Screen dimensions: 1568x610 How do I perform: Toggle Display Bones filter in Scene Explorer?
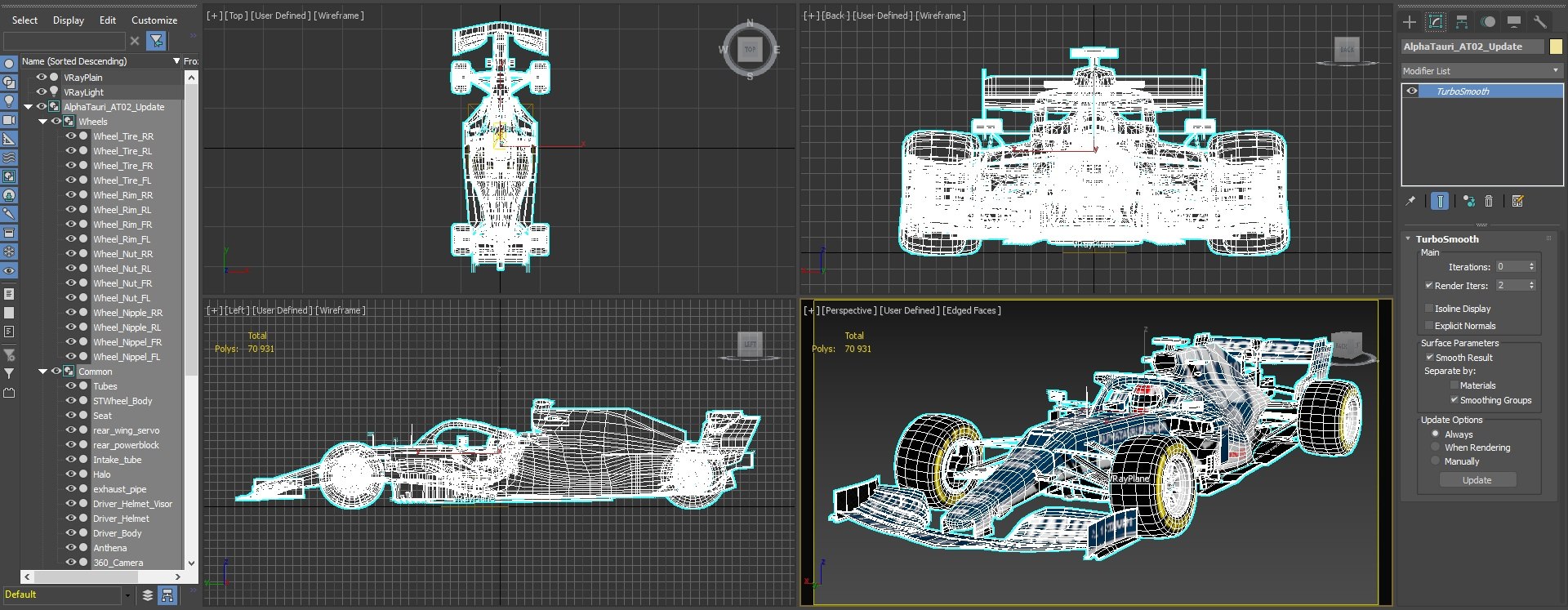click(x=9, y=214)
